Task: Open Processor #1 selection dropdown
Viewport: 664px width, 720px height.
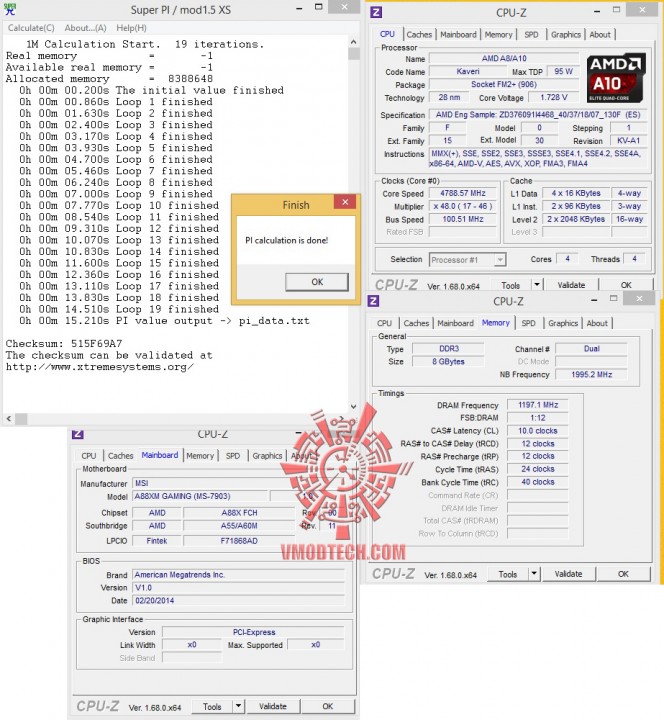Action: 467,260
